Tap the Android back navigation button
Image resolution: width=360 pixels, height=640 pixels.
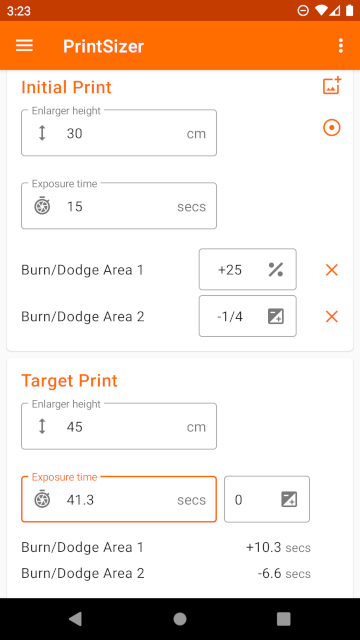click(x=76, y=619)
